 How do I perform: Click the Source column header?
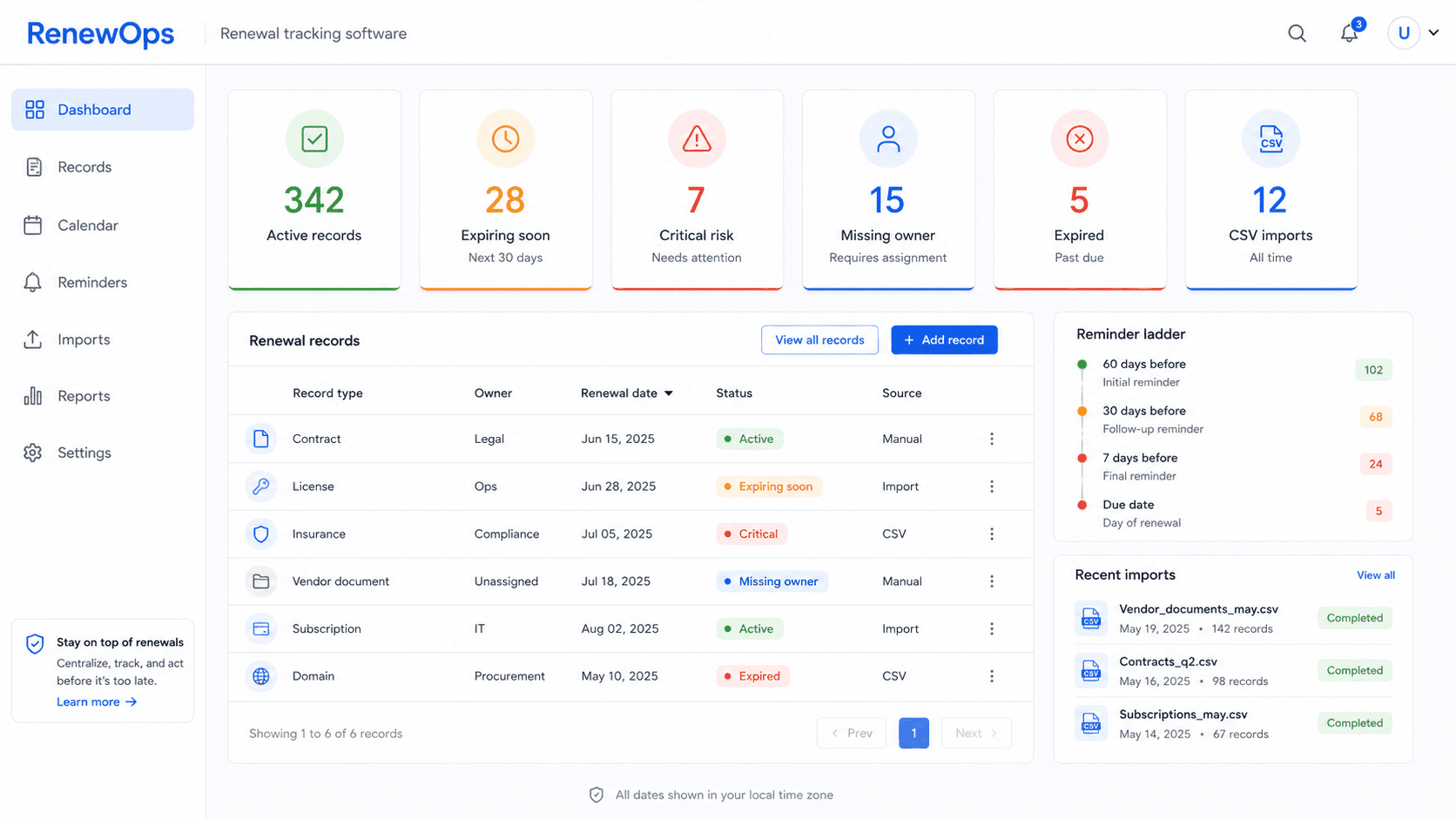coord(901,393)
